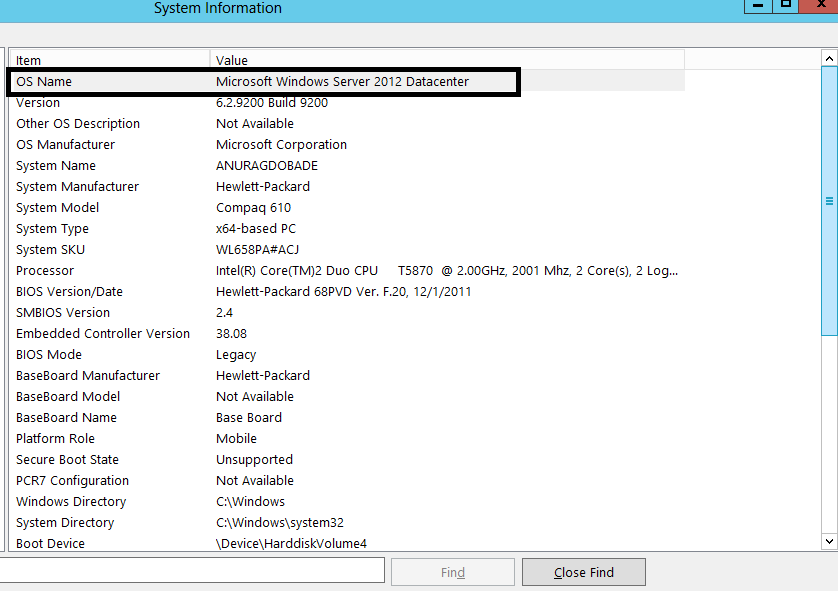Select the Platform Role row
The image size is (838, 591).
click(347, 438)
